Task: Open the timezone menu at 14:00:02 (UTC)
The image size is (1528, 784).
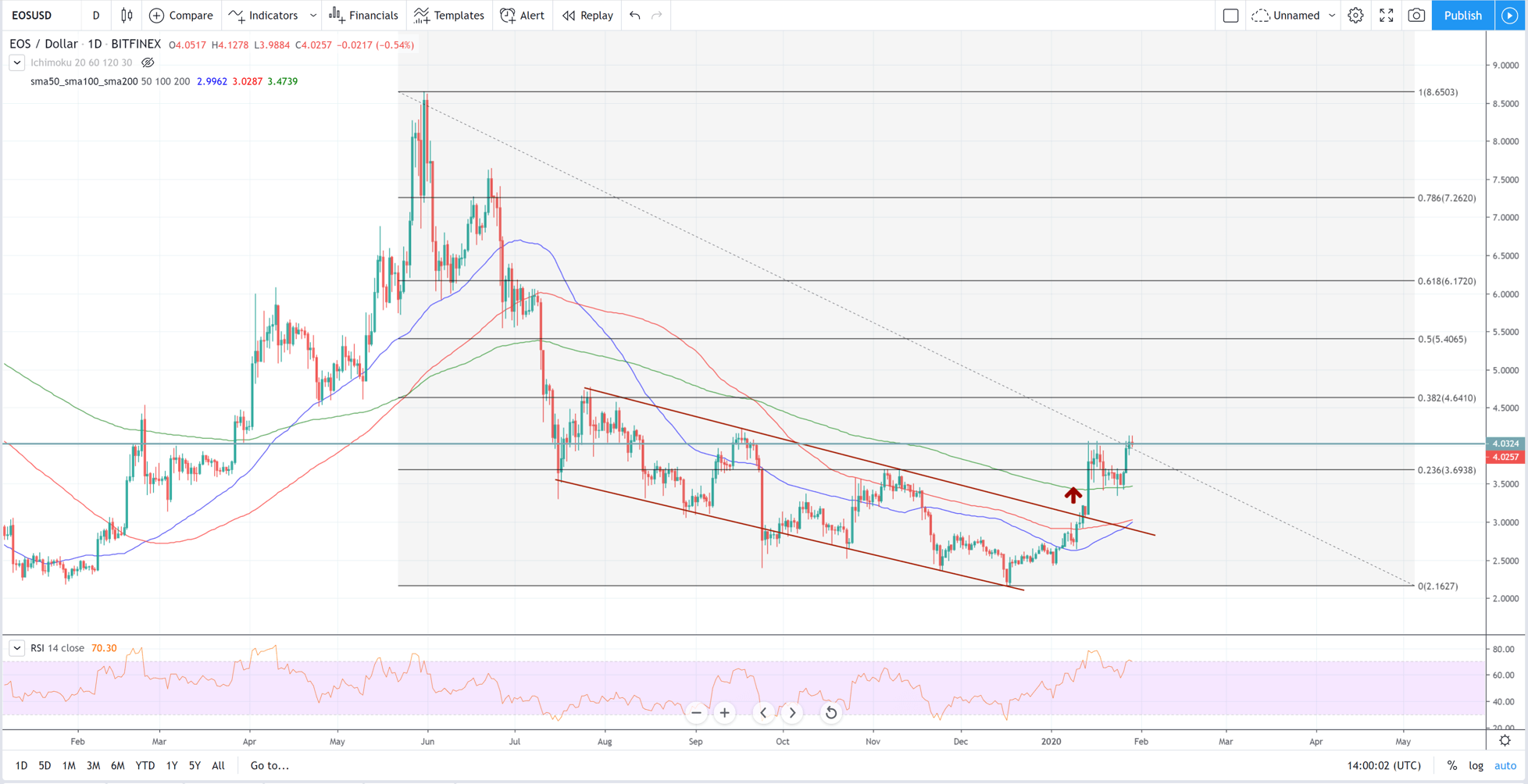Action: (1383, 766)
